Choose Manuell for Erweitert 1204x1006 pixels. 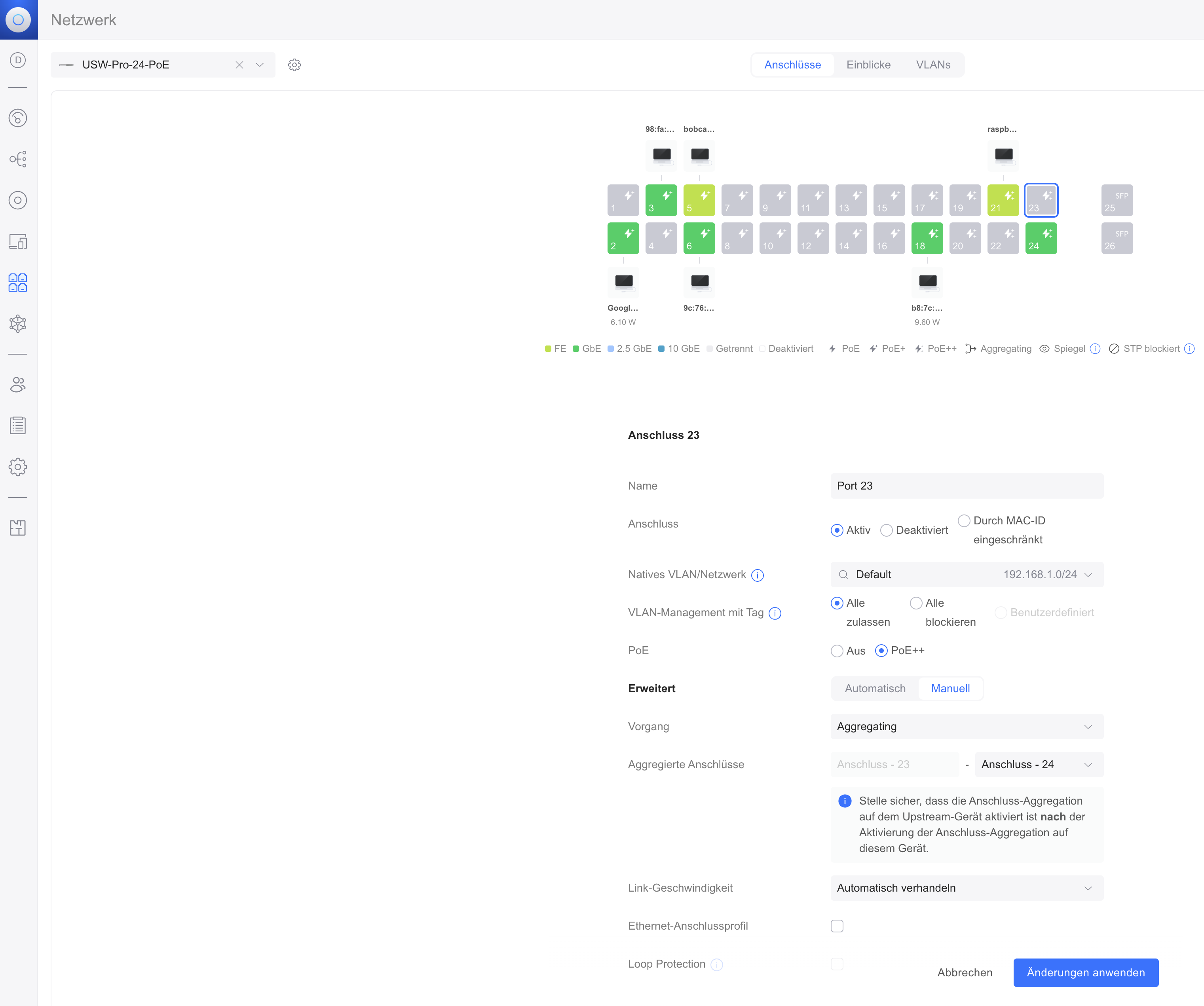(x=950, y=689)
